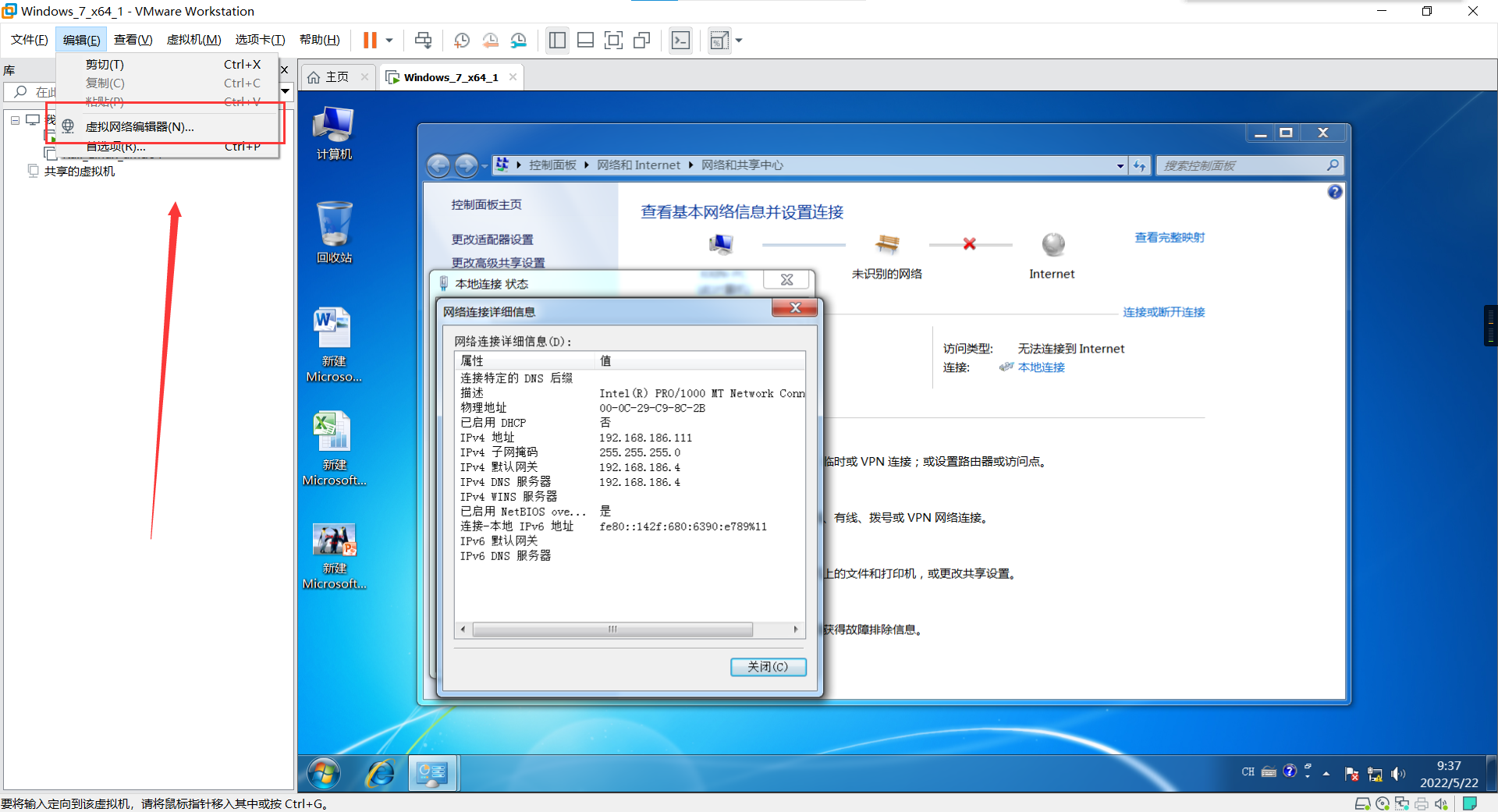Open the Windows 7 Start button
Image resolution: width=1498 pixels, height=812 pixels.
[x=323, y=773]
